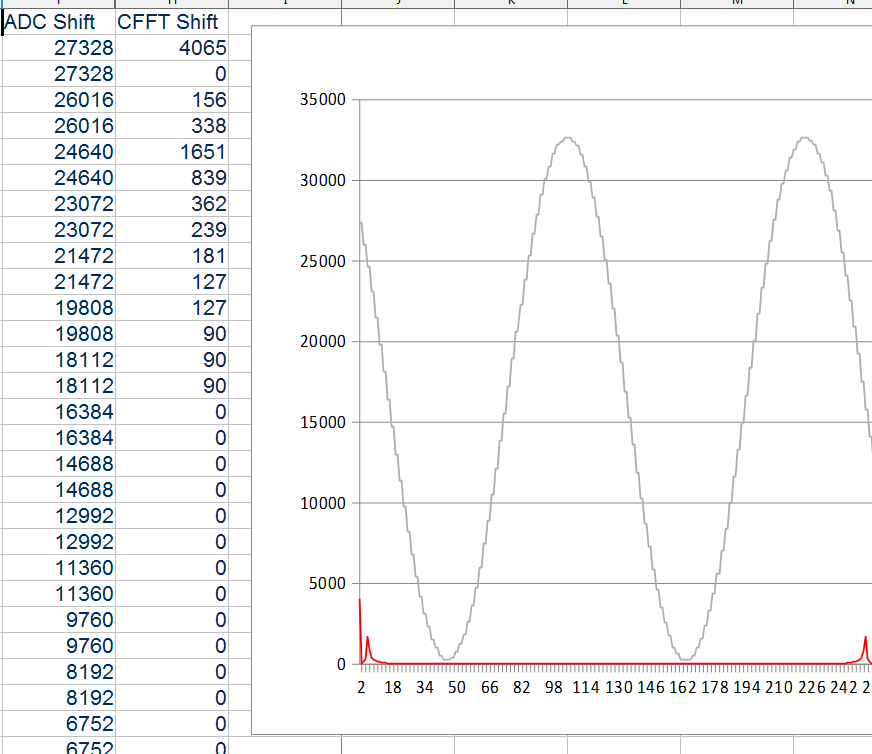This screenshot has height=754, width=872.
Task: Click the cell with value 839
Action: (x=172, y=178)
